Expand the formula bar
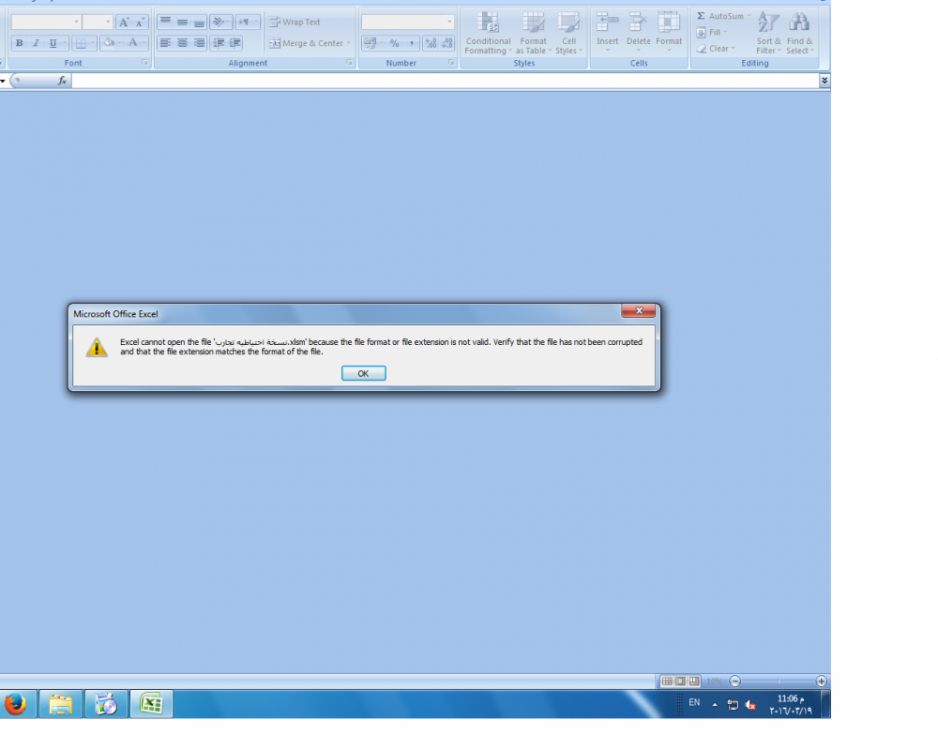 click(824, 80)
